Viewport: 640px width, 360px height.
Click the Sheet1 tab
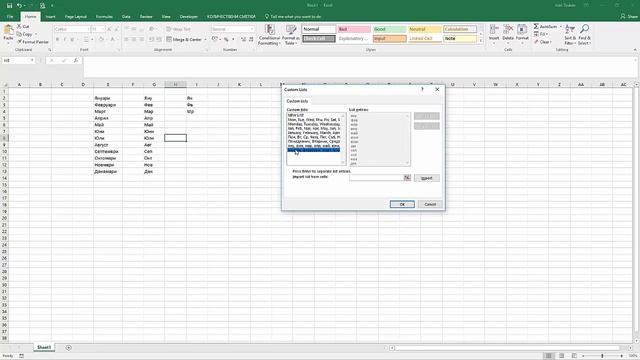(x=44, y=347)
